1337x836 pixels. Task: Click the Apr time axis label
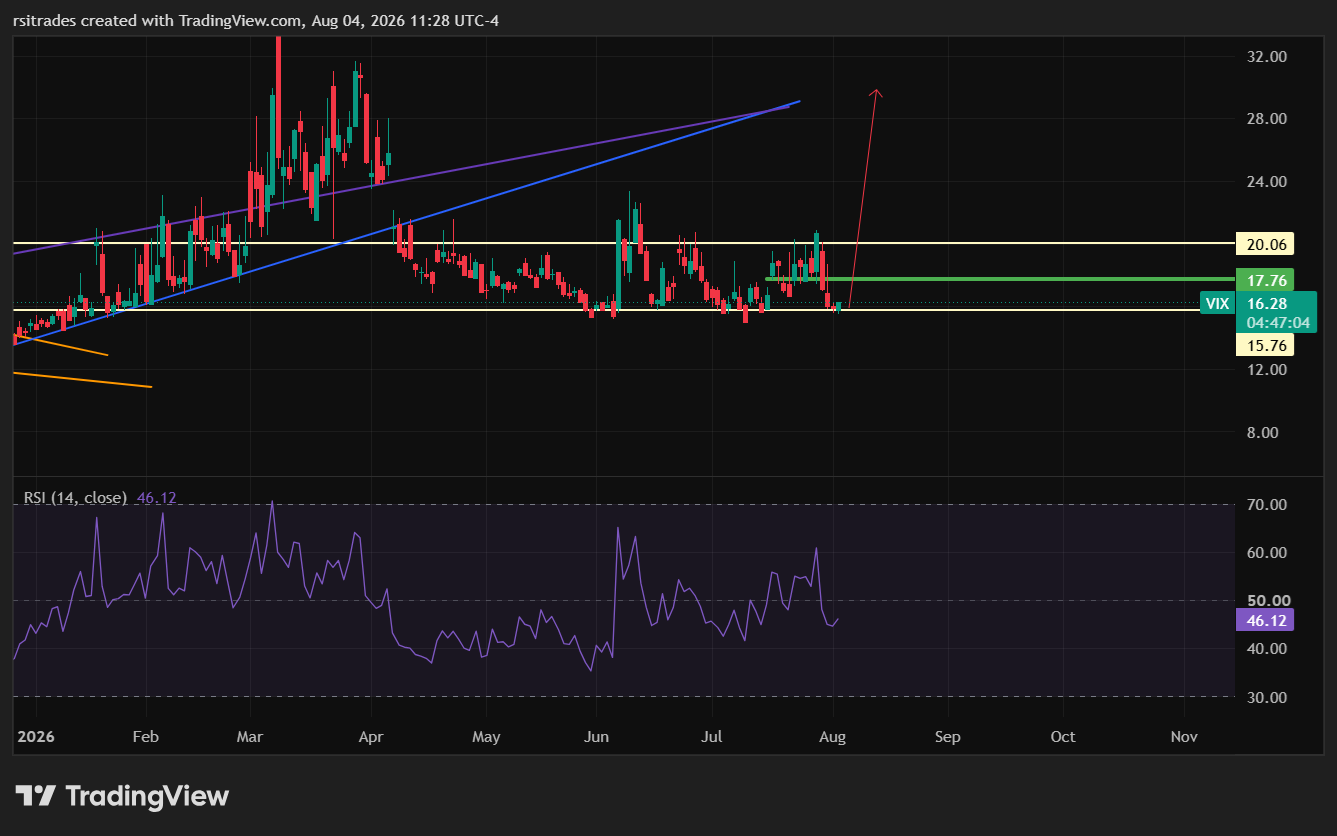coord(371,737)
